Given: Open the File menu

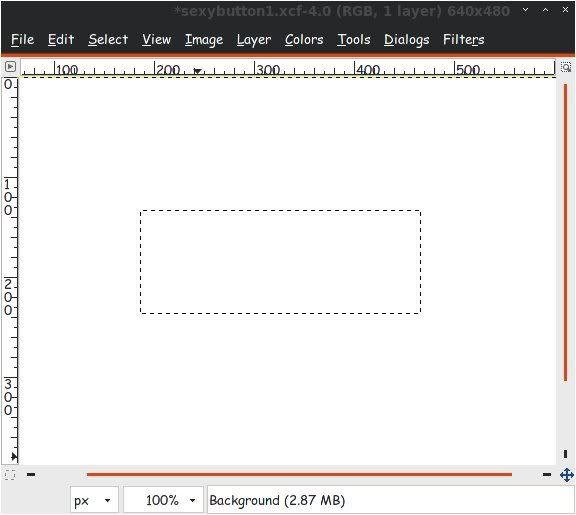Looking at the screenshot, I should tap(22, 39).
